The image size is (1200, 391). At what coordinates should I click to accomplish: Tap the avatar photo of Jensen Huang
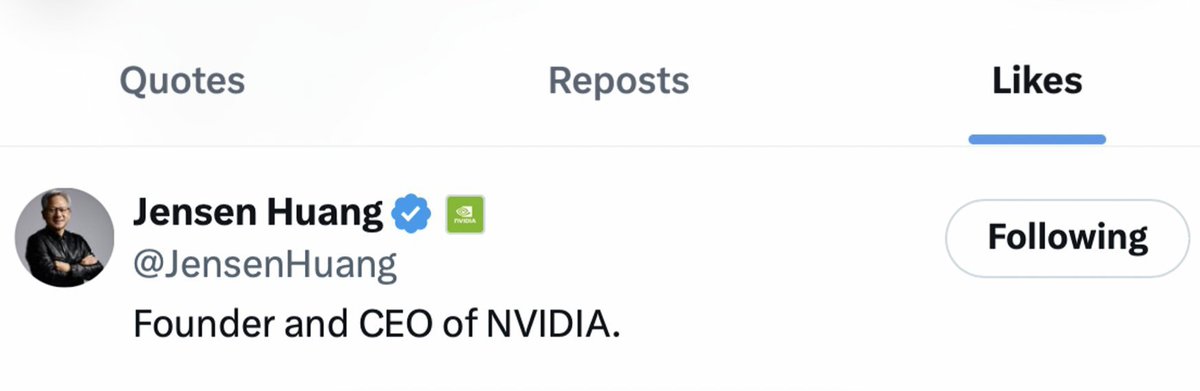(64, 237)
